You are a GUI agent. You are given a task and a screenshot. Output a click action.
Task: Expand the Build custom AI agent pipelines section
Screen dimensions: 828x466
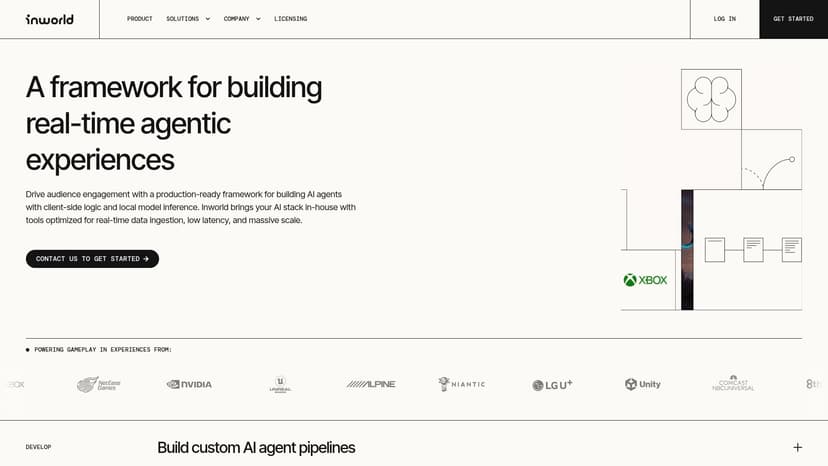(797, 447)
